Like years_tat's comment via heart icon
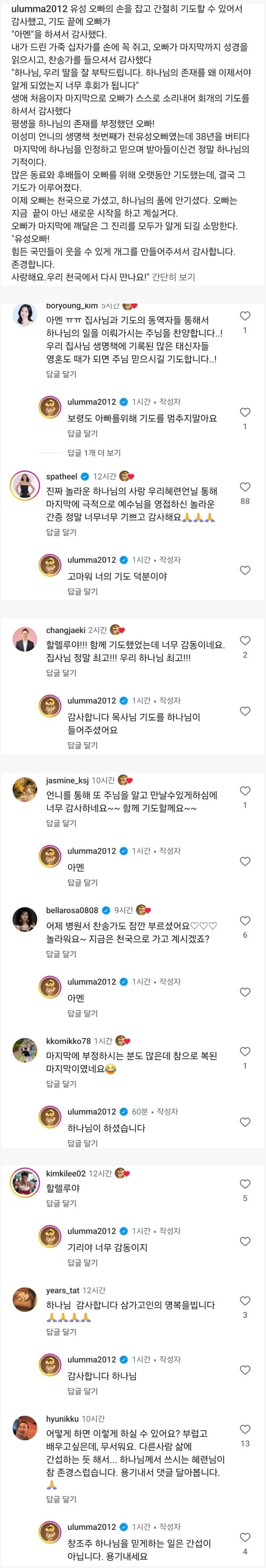Viewport: 266px width, 1568px height. [245, 1301]
